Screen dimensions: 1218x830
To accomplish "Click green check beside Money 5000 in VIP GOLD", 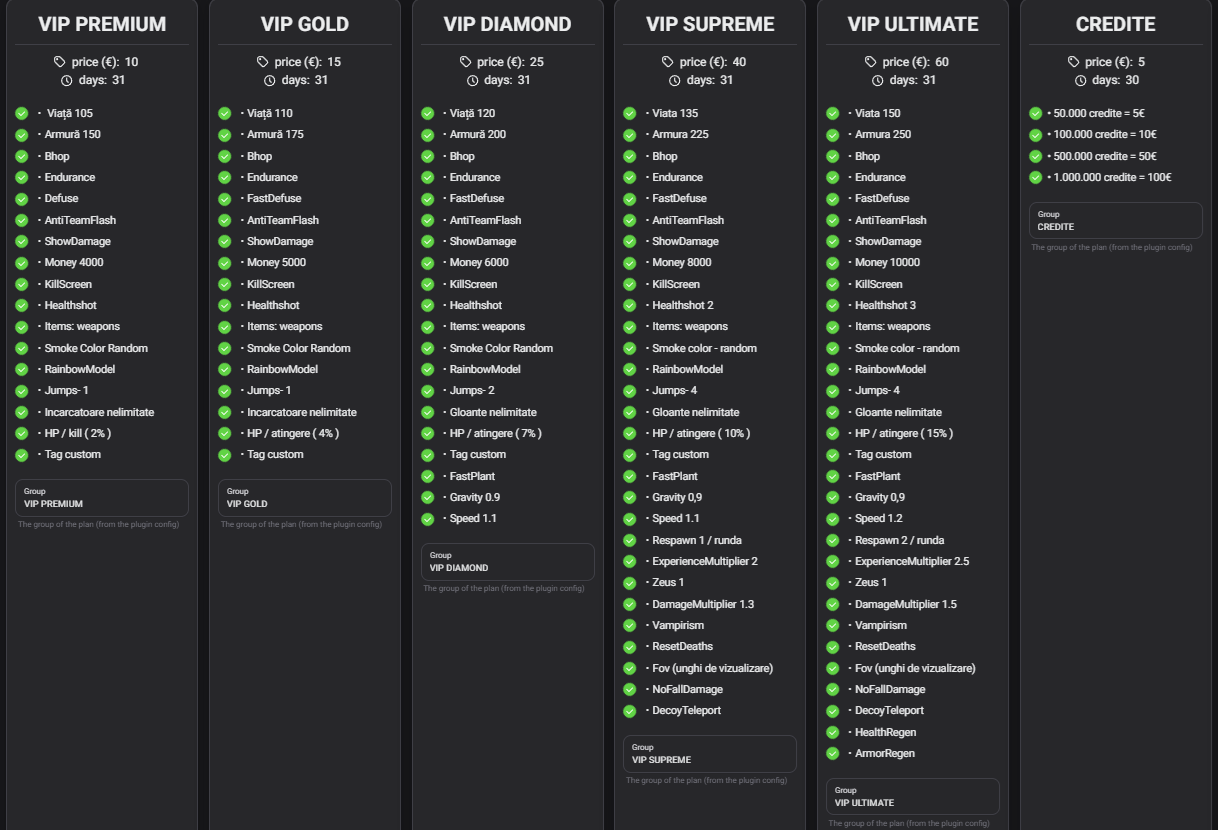I will (x=225, y=263).
